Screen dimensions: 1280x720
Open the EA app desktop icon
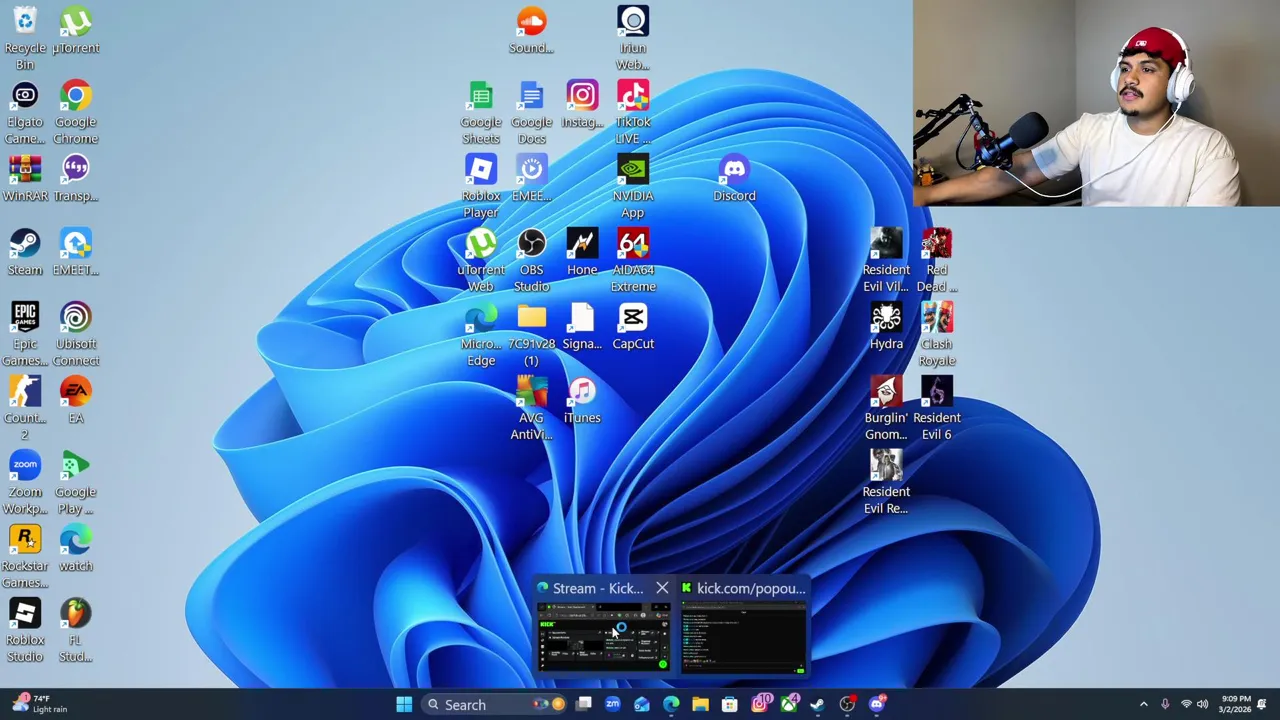[x=76, y=400]
